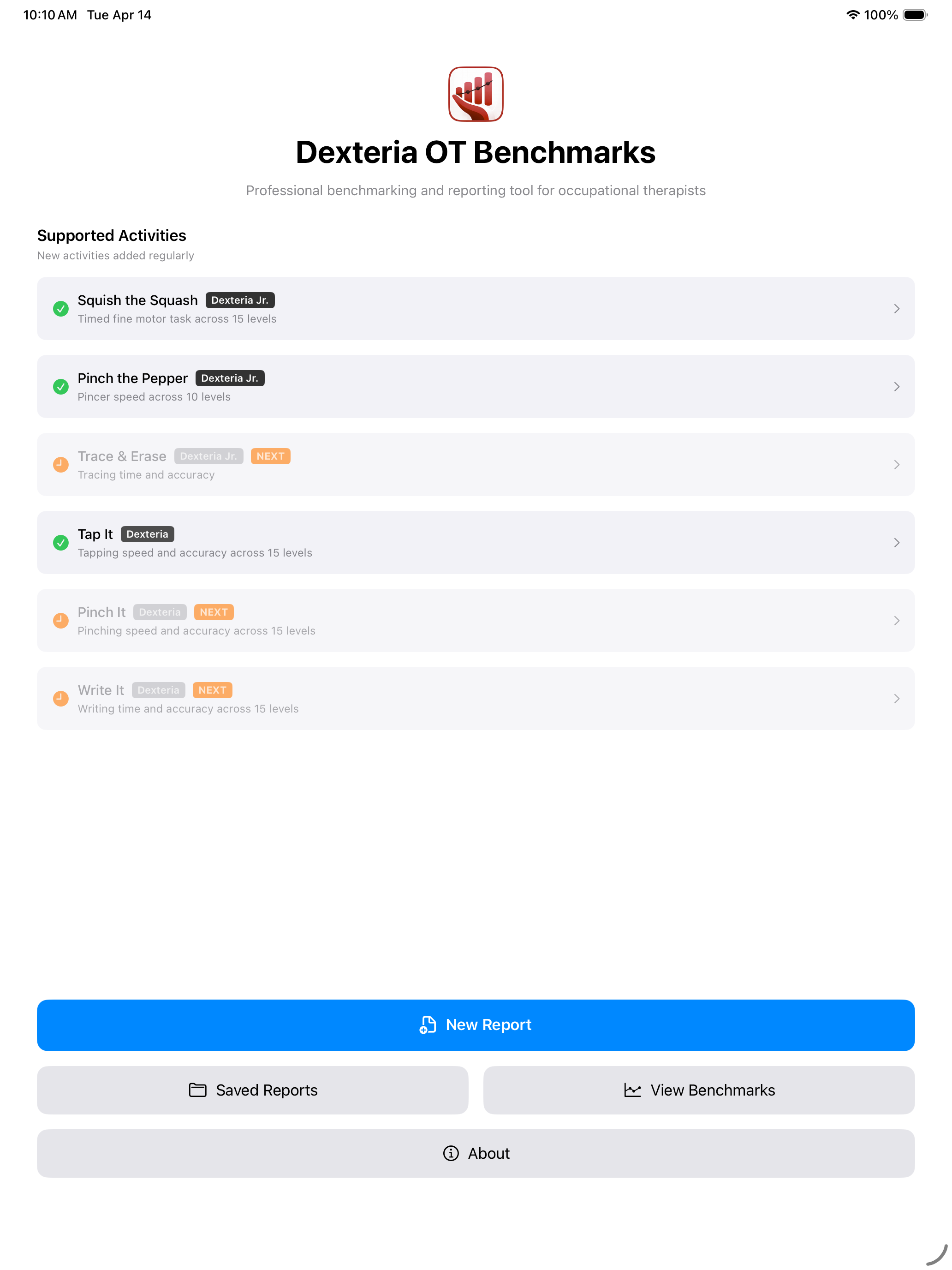Click the battery indicator in the status bar
Viewport: 952px width, 1270px height.
[915, 14]
